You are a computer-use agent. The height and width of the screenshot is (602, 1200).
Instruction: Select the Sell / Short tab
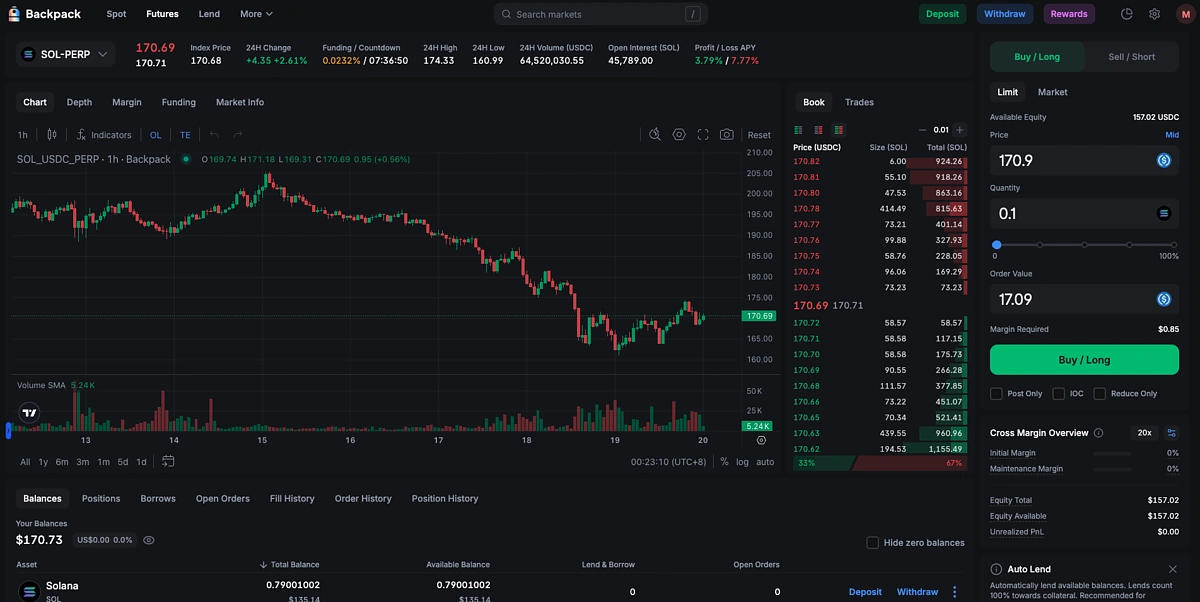[x=1132, y=57]
